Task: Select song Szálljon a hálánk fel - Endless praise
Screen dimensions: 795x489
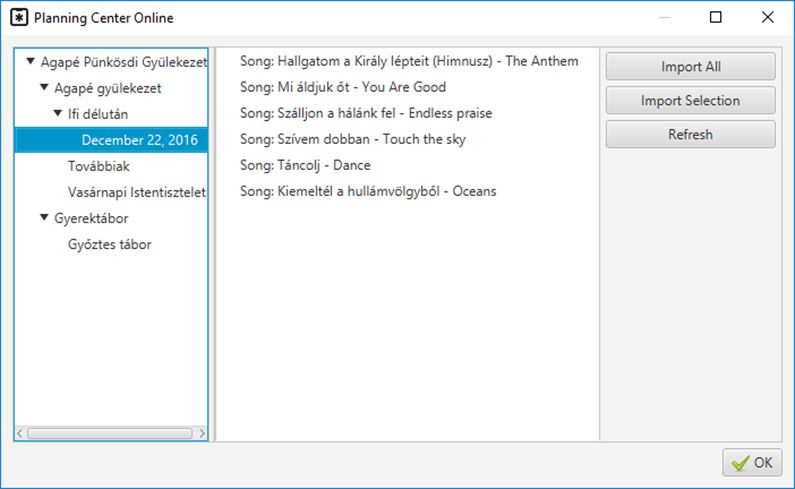Action: [x=366, y=113]
